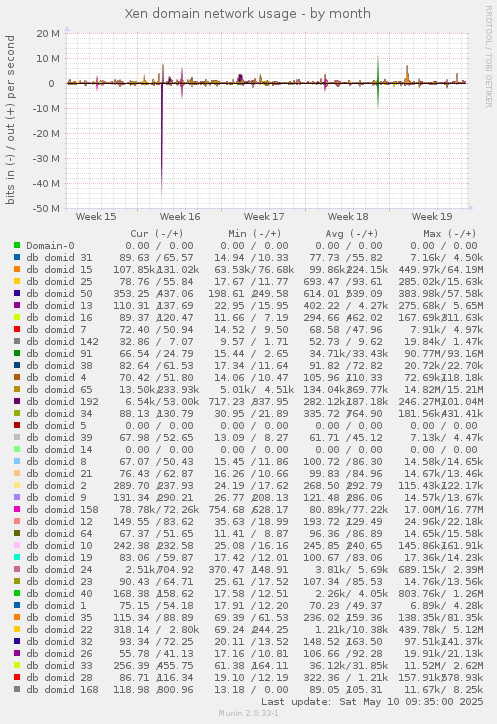Click the orange swatch for db domid 15

(17, 270)
